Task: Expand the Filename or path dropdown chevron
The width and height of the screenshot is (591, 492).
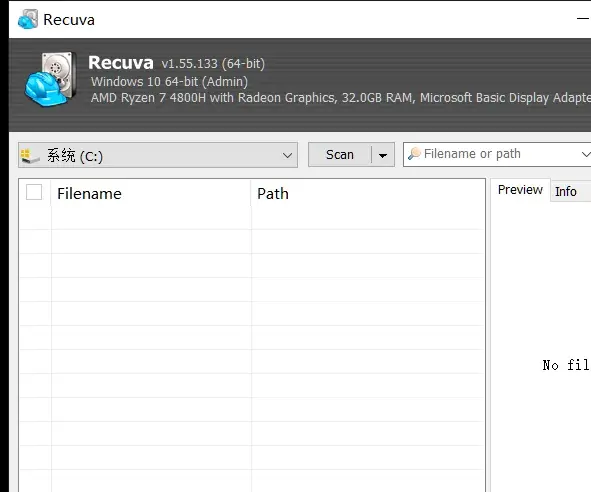Action: point(585,154)
